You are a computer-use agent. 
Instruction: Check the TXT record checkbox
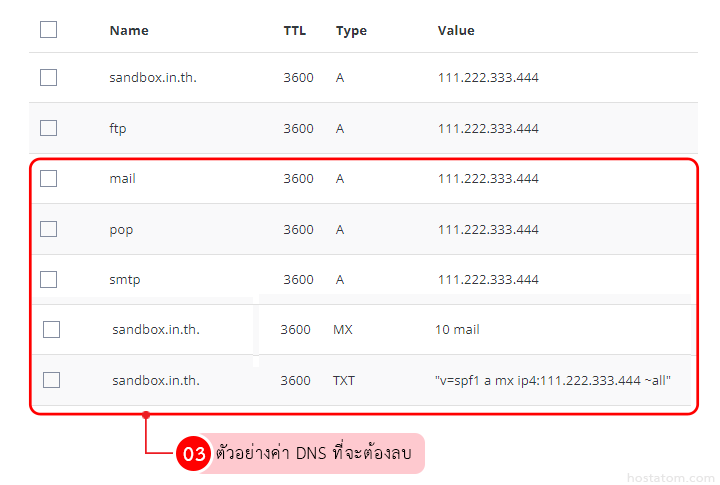[x=52, y=380]
